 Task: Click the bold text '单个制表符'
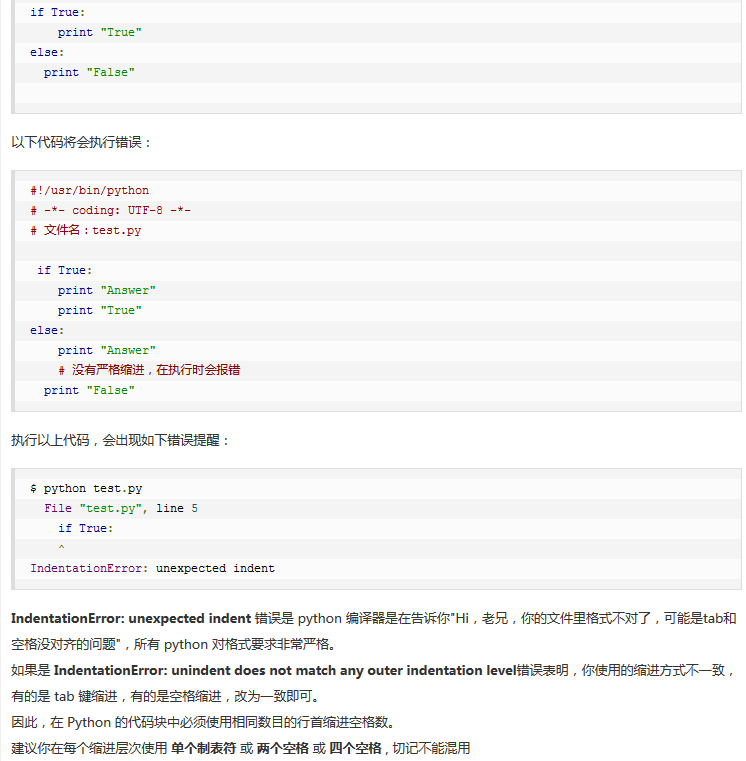click(x=203, y=748)
